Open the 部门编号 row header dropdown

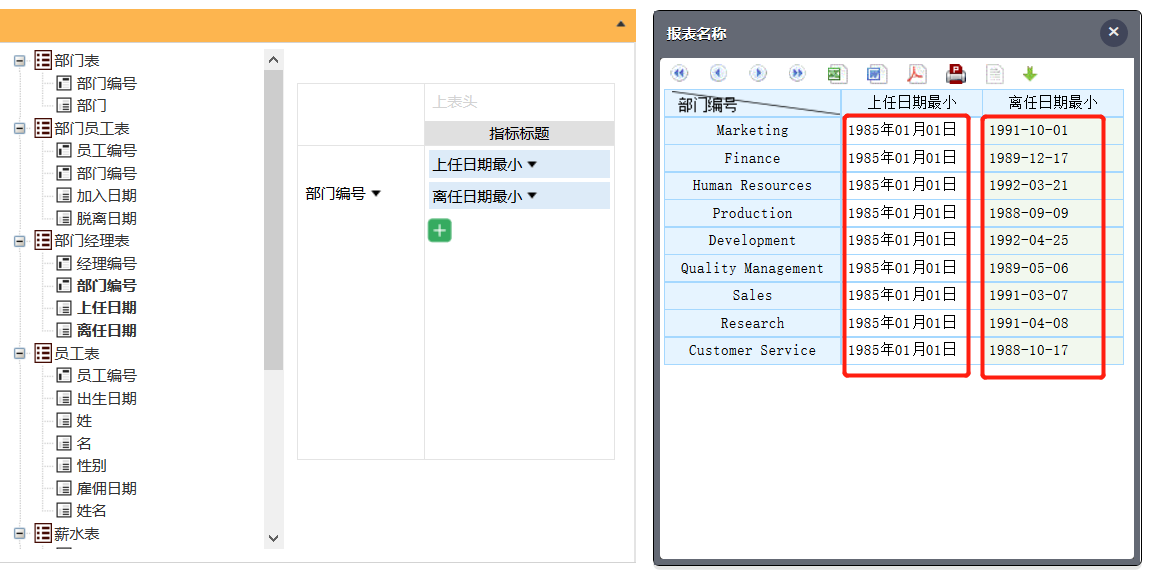pos(376,194)
